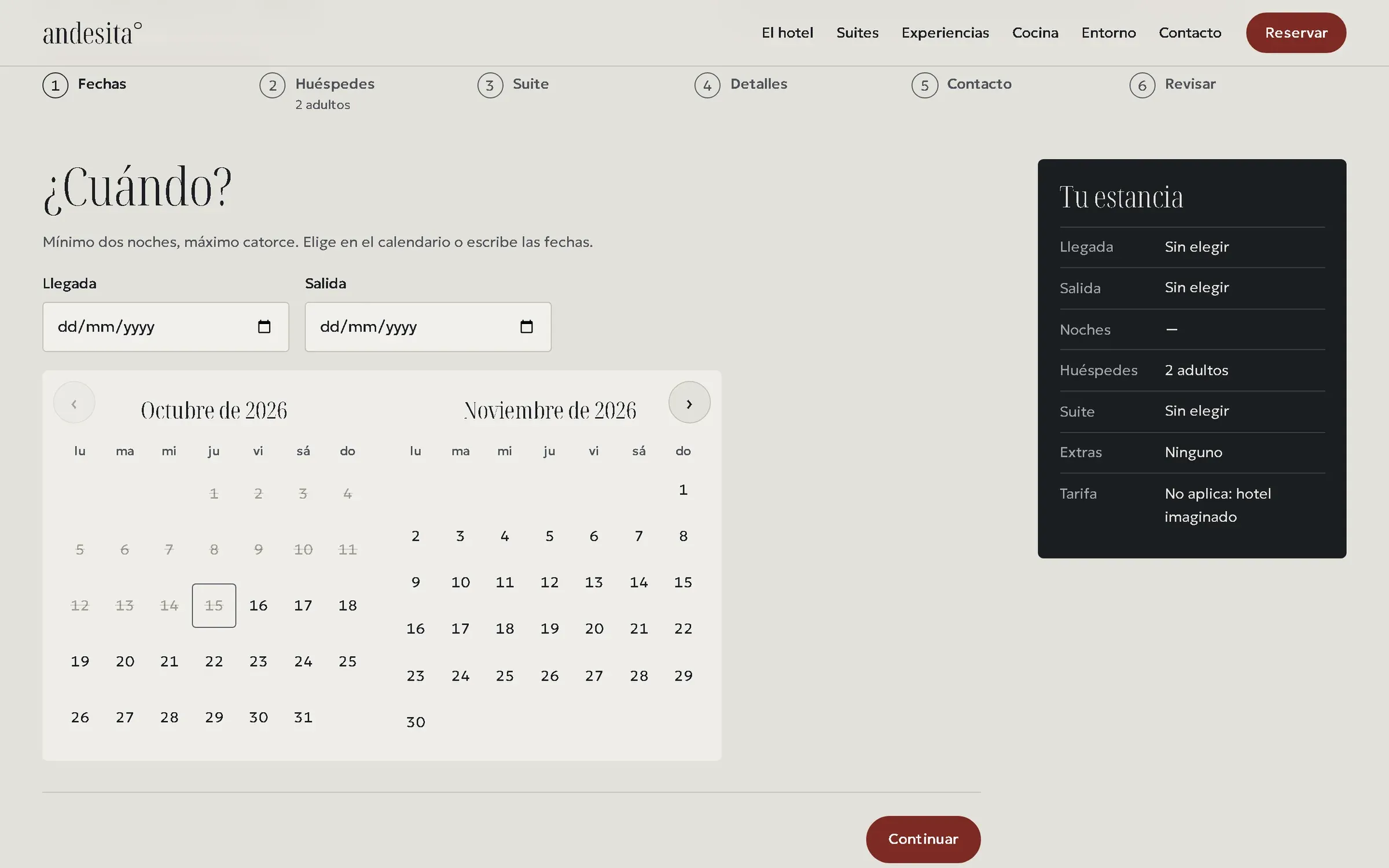This screenshot has height=868, width=1389.
Task: Open the Llegada calendar picker icon
Action: 264,327
